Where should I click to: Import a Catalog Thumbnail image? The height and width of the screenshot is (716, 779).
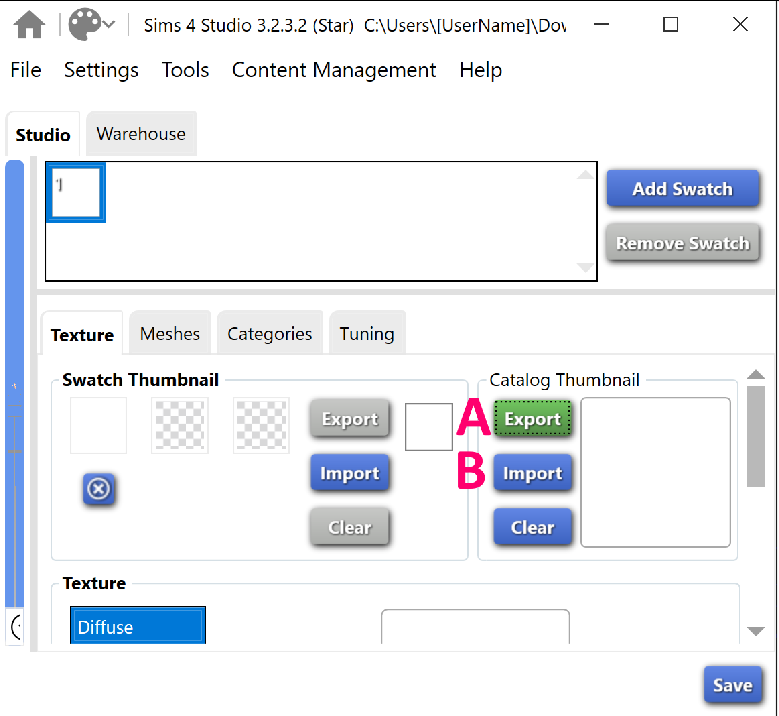[533, 473]
